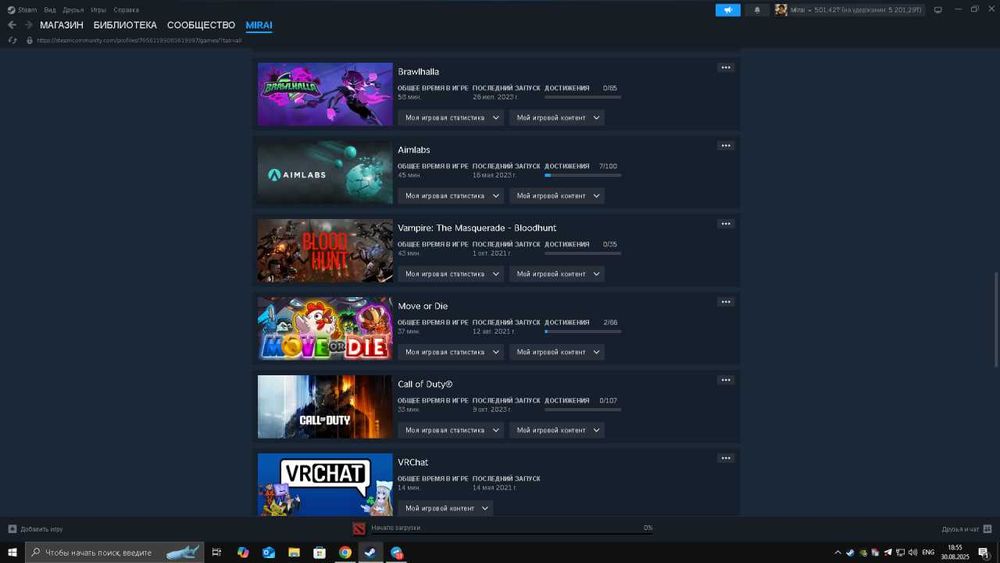Open VRChat three-dot options menu
This screenshot has width=1000, height=563.
tap(726, 458)
